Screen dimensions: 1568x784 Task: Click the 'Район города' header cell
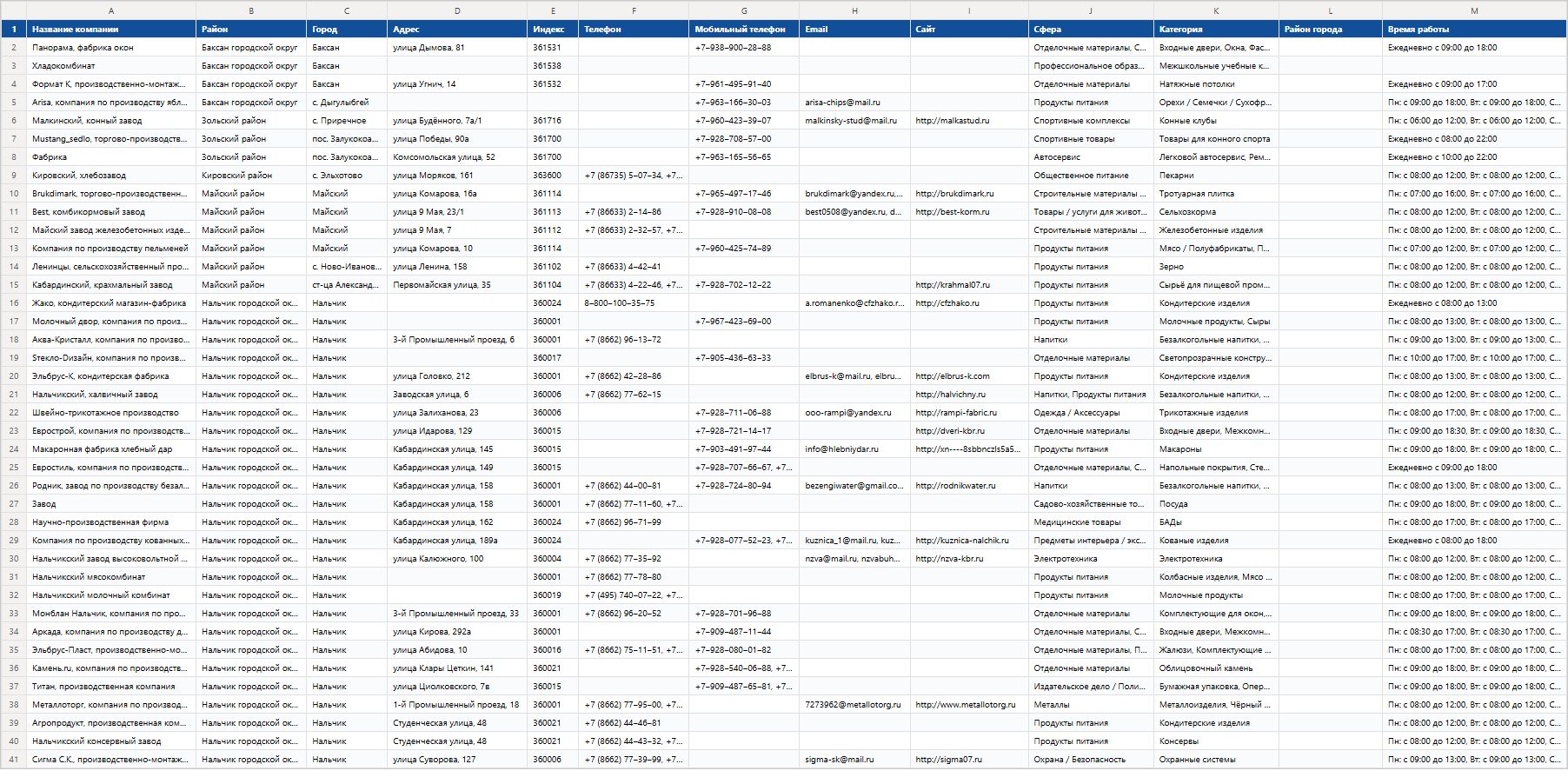click(1331, 29)
